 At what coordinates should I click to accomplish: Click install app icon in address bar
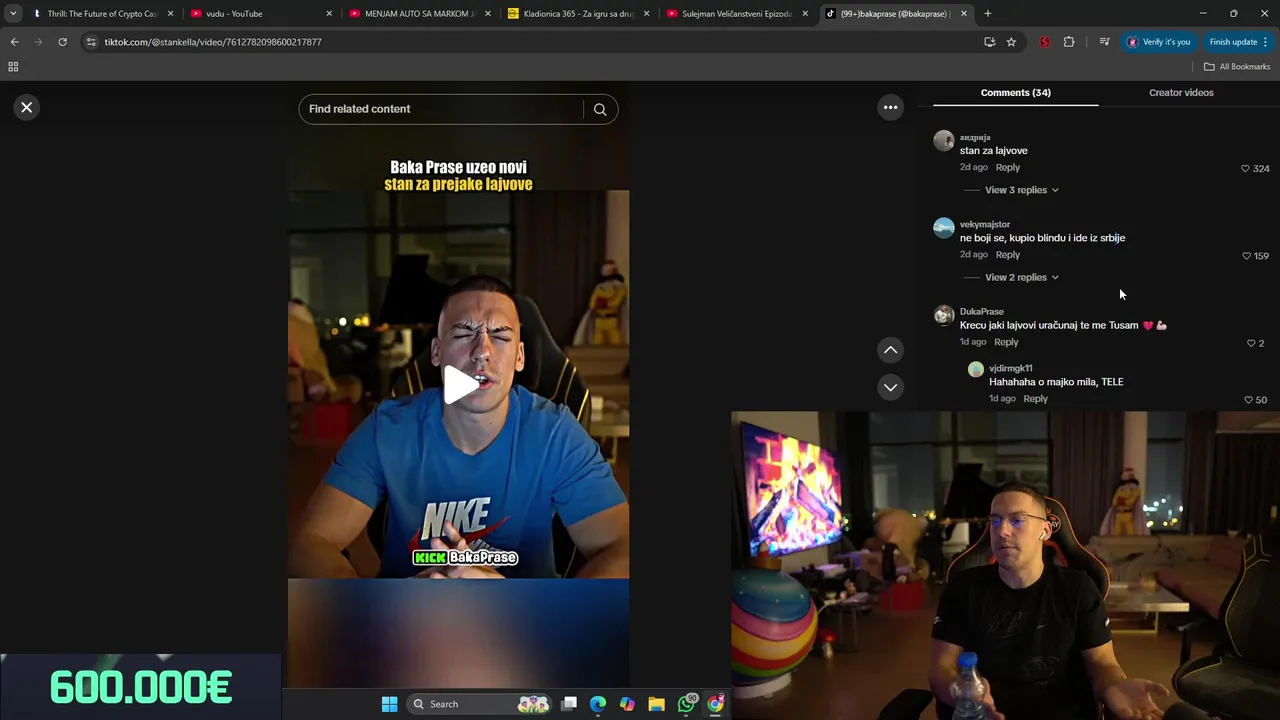pos(989,42)
